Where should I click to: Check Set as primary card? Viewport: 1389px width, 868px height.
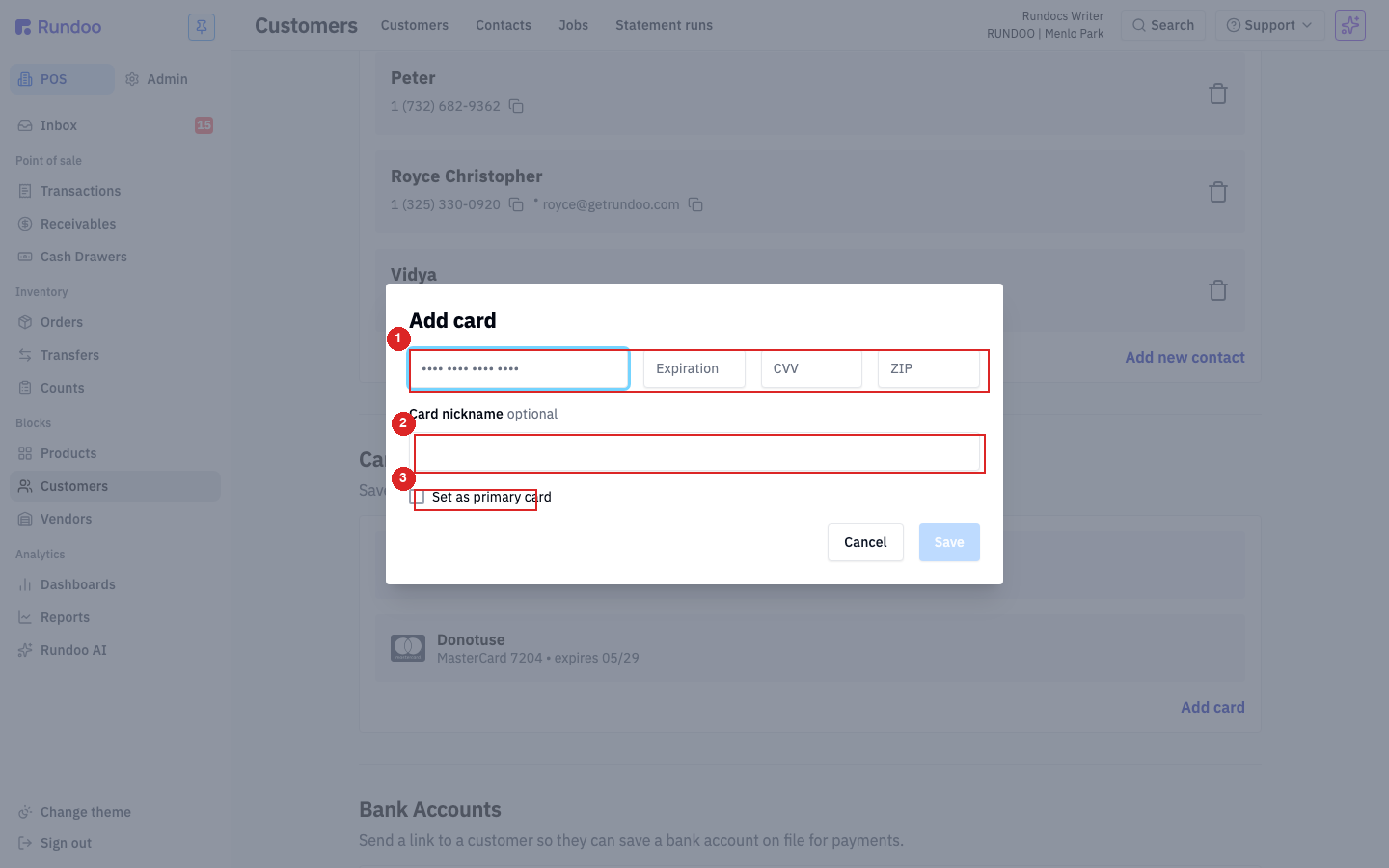pos(417,498)
